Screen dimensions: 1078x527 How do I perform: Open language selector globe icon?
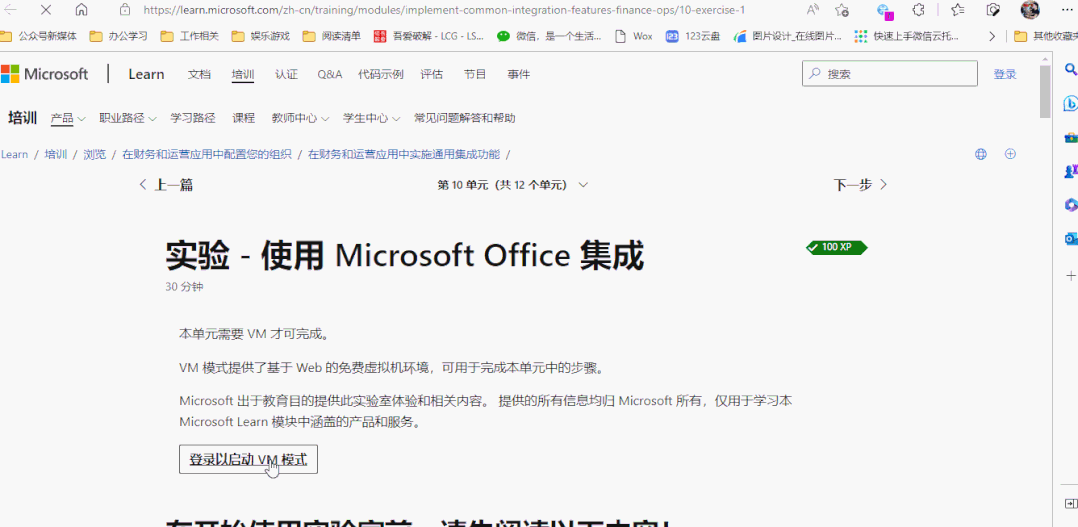(981, 154)
